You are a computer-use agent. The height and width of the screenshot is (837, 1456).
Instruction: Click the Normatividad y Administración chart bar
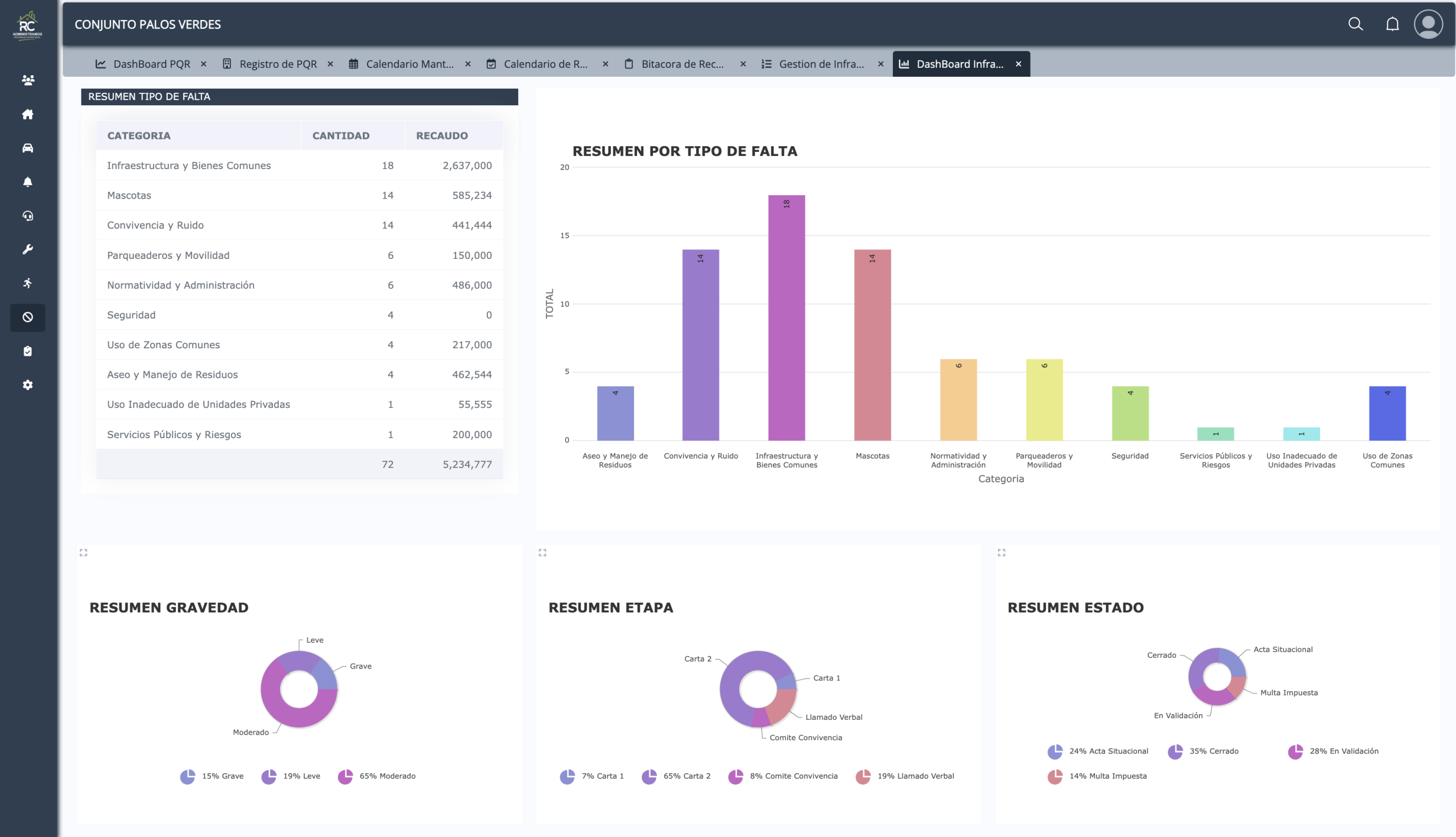click(x=958, y=400)
